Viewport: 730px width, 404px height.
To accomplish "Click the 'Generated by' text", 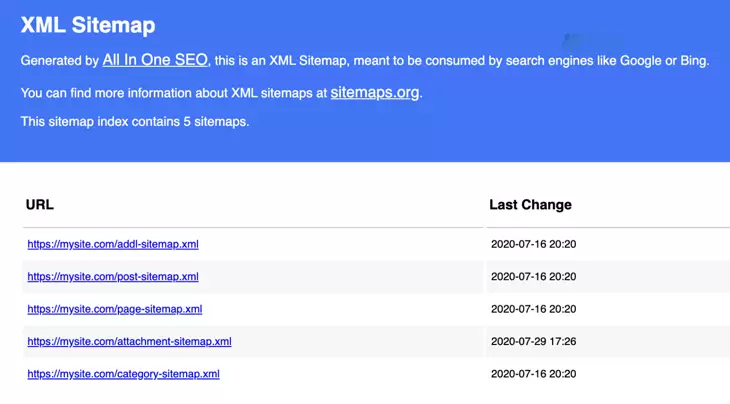I will click(60, 61).
